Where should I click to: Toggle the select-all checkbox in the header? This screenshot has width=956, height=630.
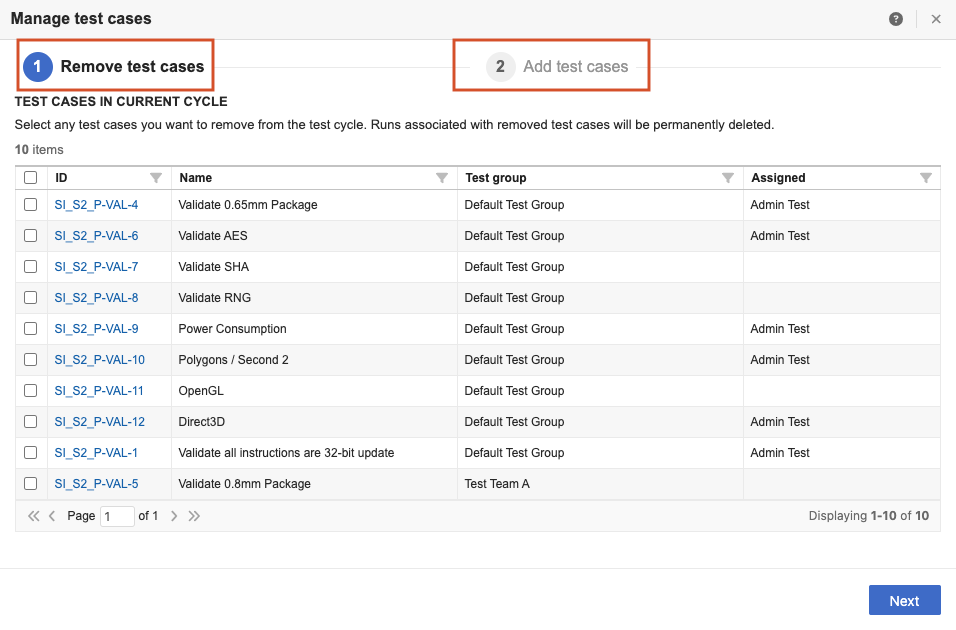(31, 178)
